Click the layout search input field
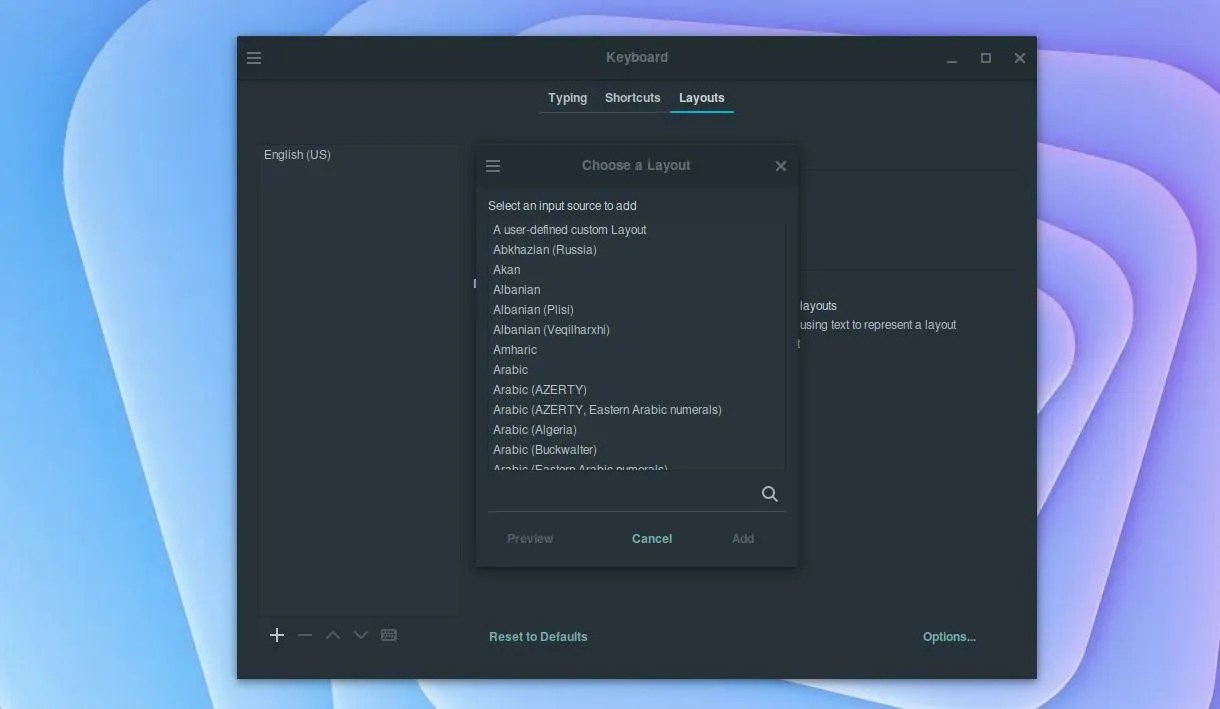 click(620, 493)
